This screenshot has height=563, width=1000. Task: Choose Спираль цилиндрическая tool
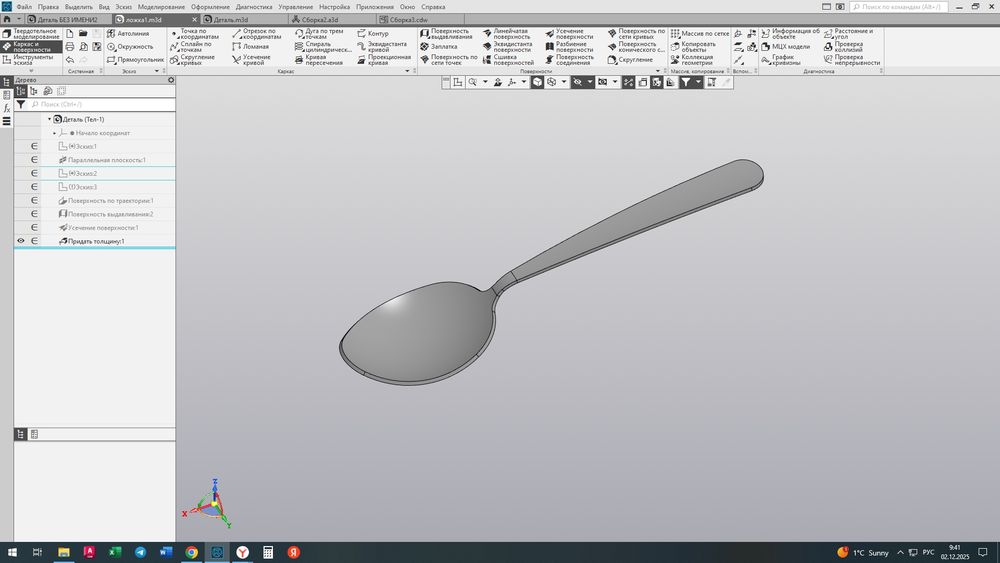coord(323,47)
